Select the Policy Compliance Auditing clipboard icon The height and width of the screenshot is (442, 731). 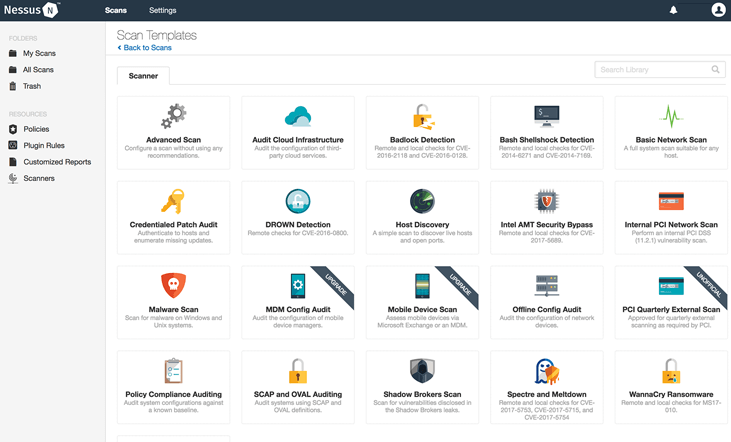click(x=173, y=371)
